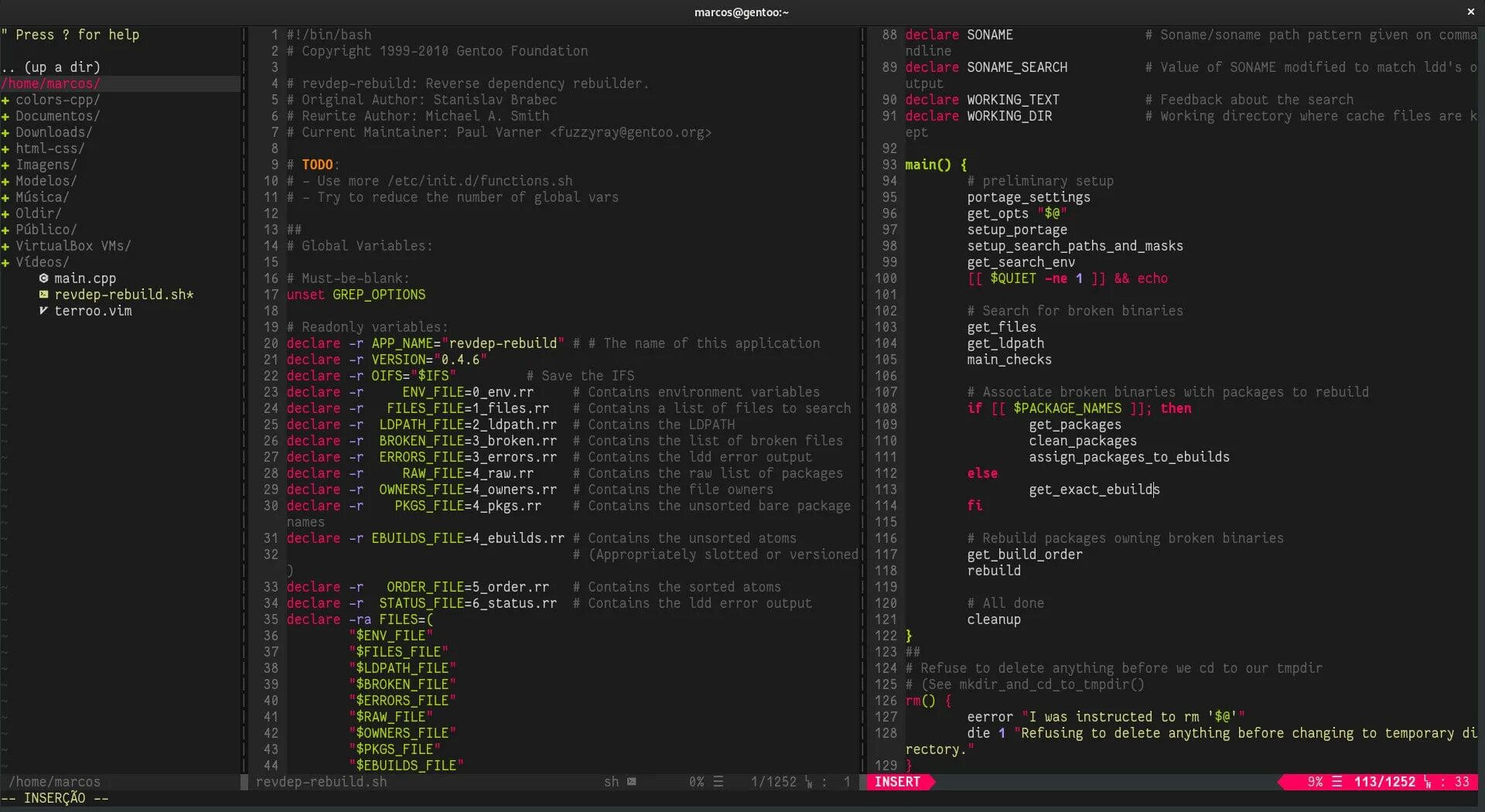Expand the Imagens/ directory plus sign
1485x812 pixels.
coord(5,165)
